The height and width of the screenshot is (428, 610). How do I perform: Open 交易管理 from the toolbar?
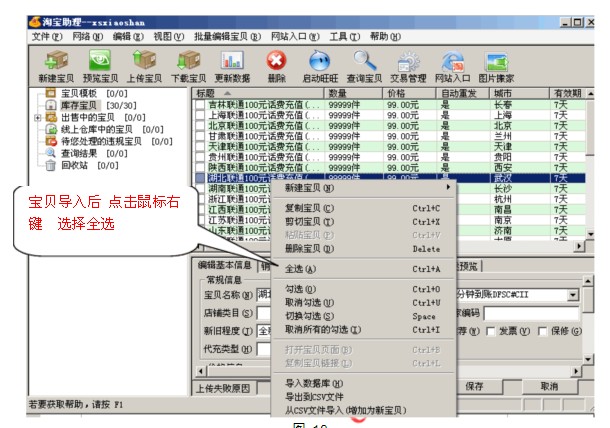click(x=408, y=61)
